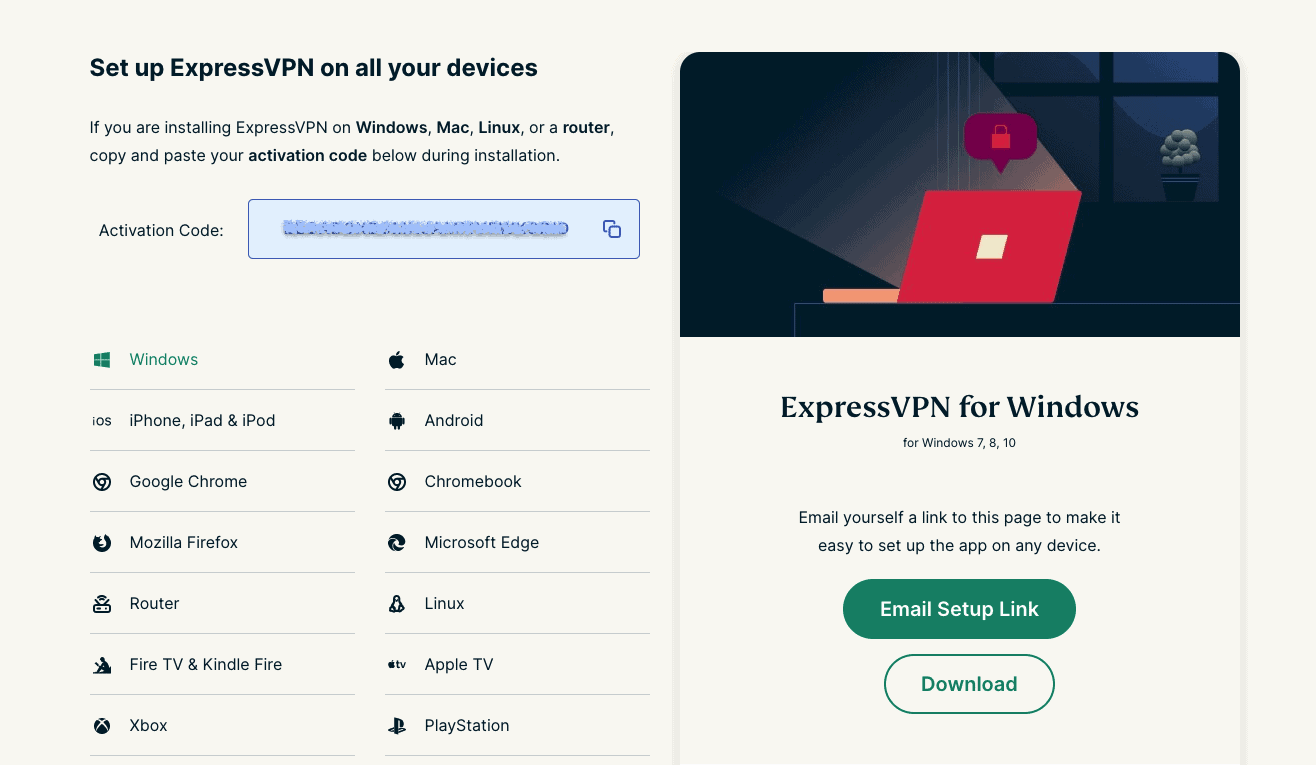Open Android setup option
1316x765 pixels.
517,421
